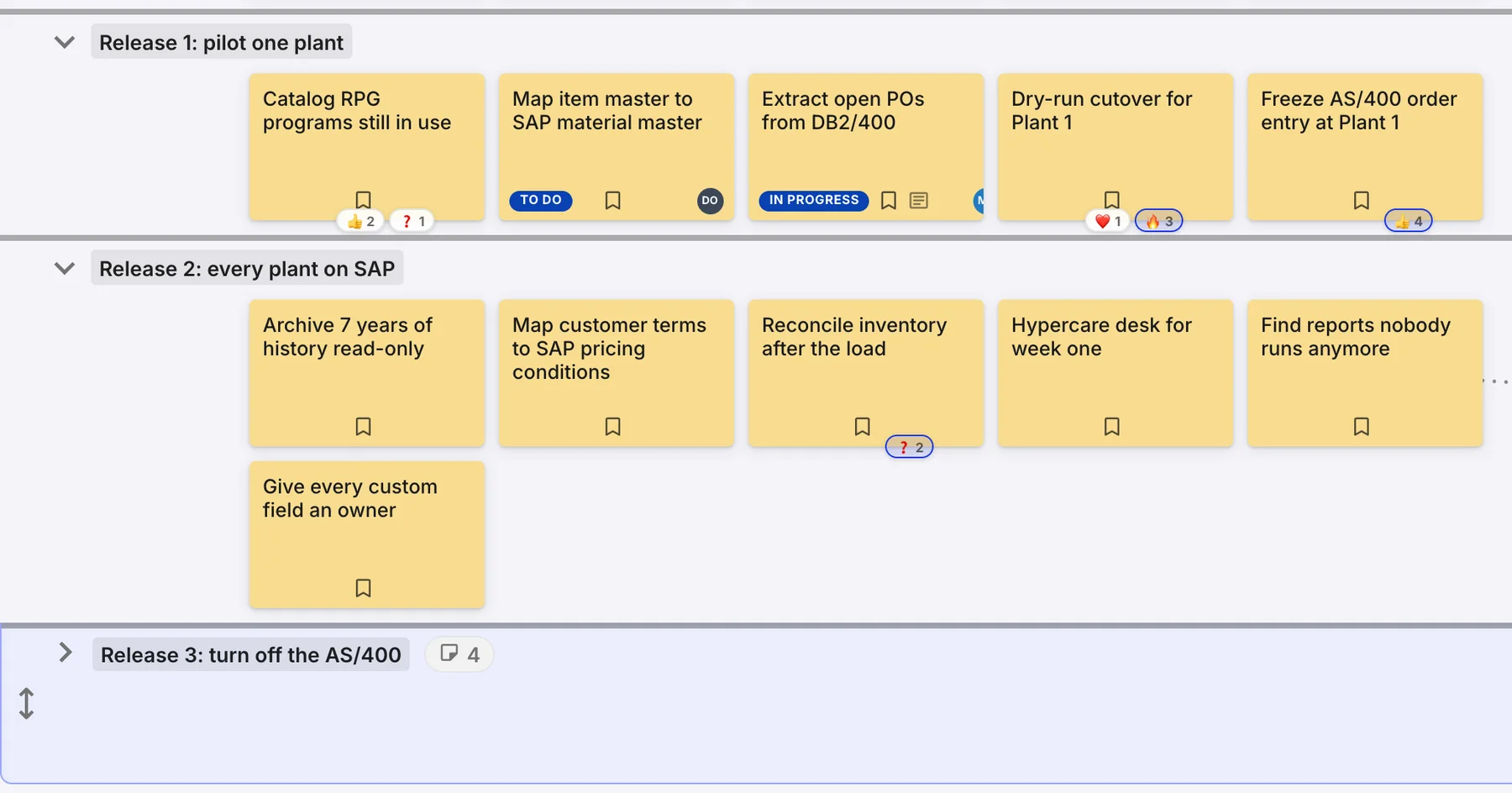Select the Release 1: pilot one plant title

pos(221,42)
